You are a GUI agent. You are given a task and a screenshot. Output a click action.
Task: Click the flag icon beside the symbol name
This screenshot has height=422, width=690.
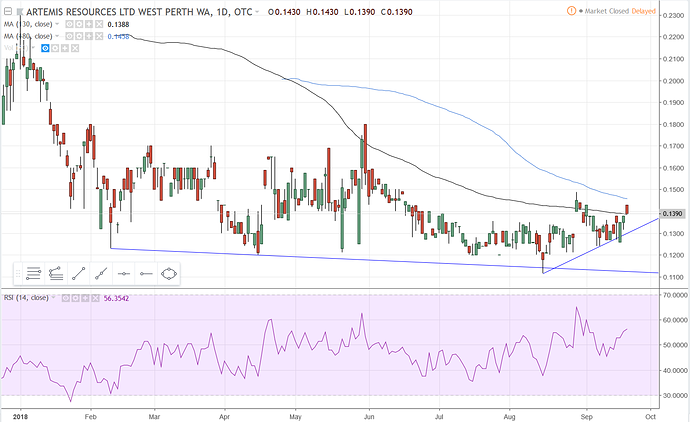click(20, 11)
